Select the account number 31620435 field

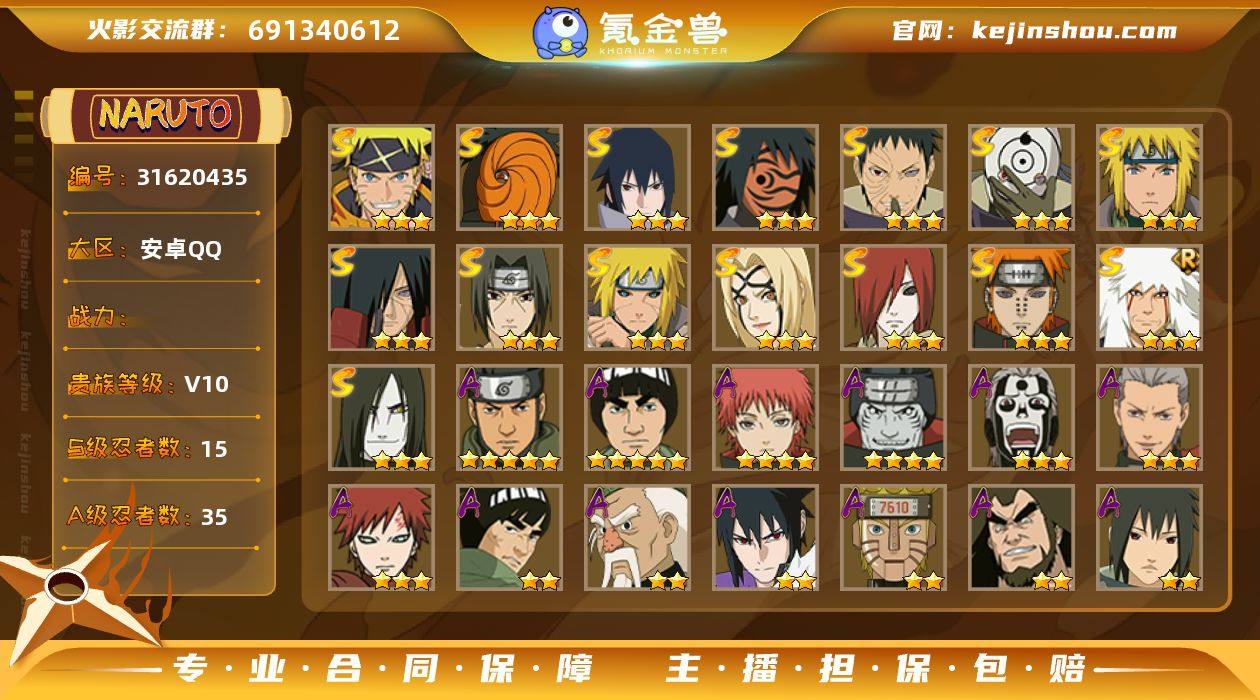[x=162, y=178]
